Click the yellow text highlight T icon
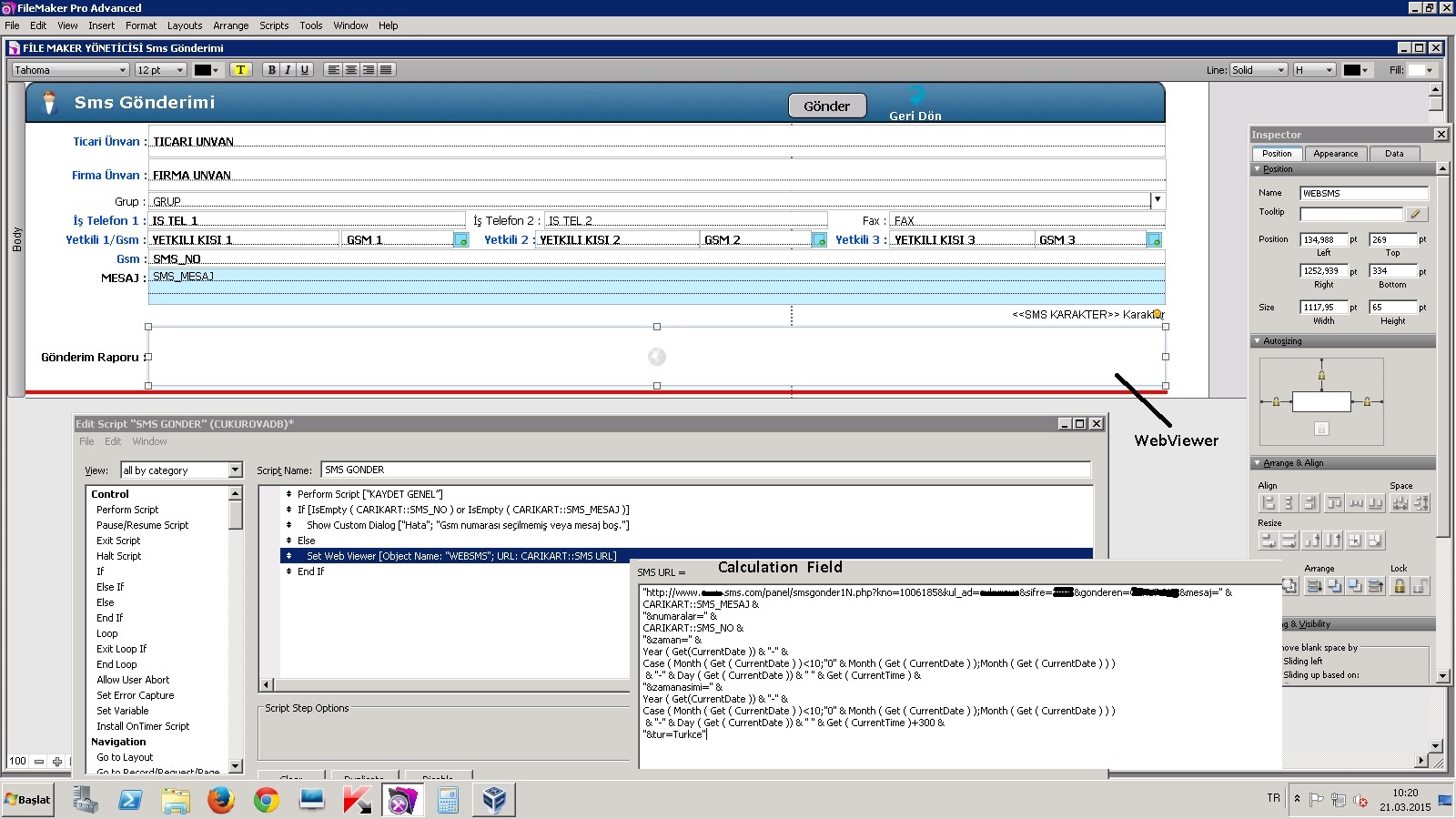 240,70
